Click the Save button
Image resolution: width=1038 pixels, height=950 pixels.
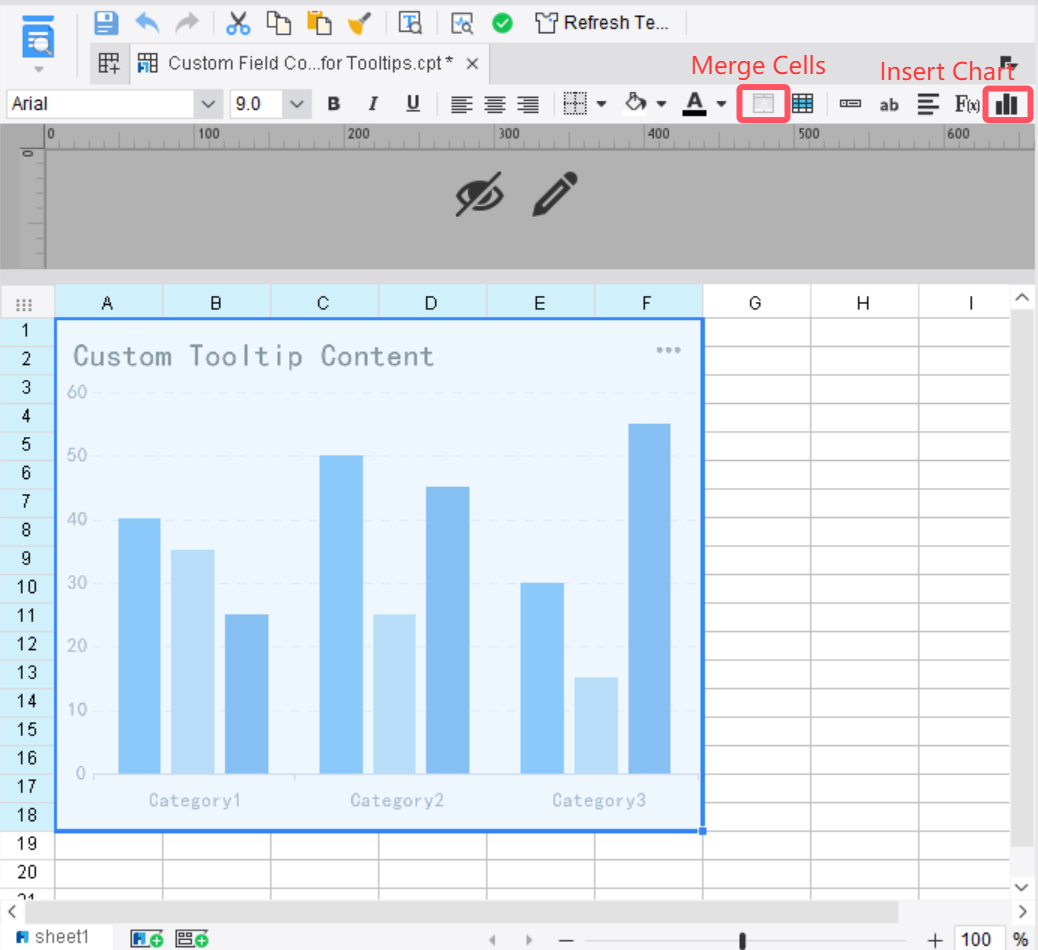[x=106, y=22]
